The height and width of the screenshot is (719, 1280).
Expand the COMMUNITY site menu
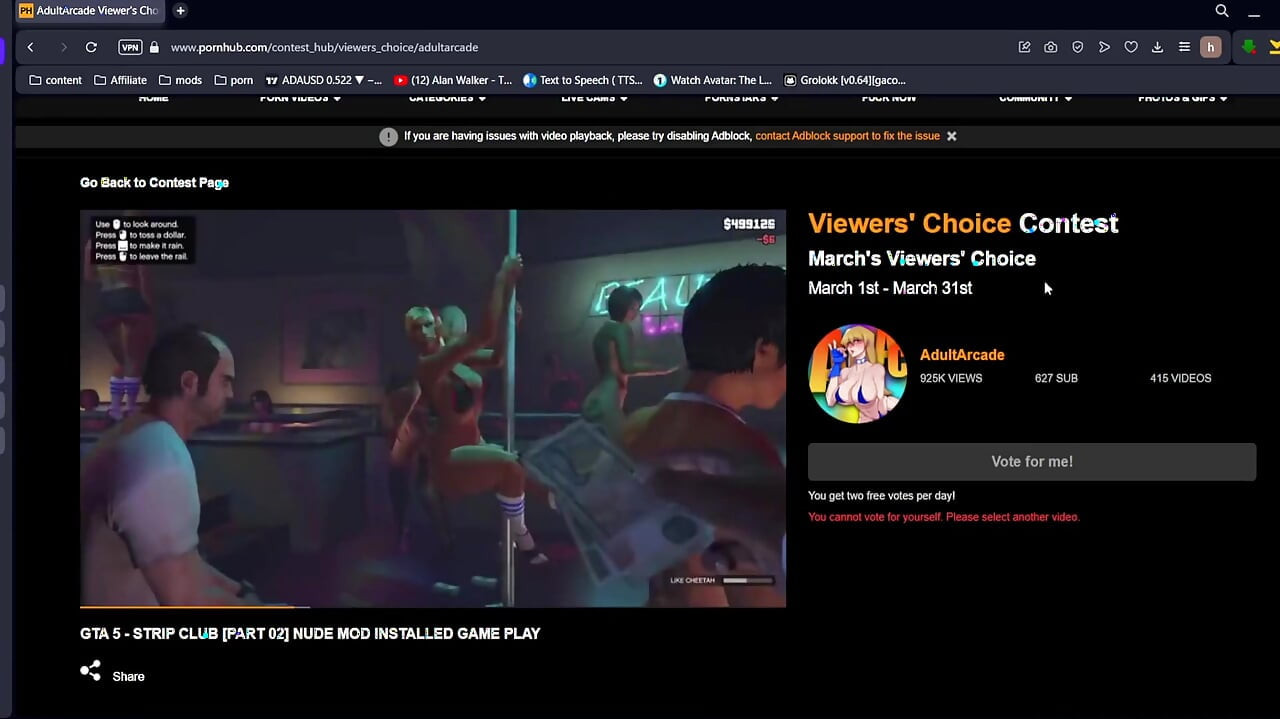point(1035,98)
